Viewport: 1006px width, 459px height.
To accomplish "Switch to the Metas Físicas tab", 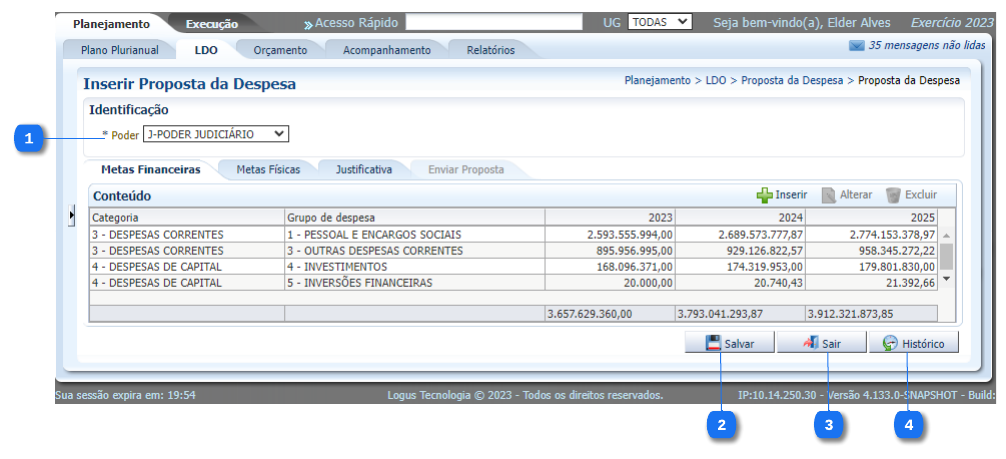I will (x=268, y=170).
